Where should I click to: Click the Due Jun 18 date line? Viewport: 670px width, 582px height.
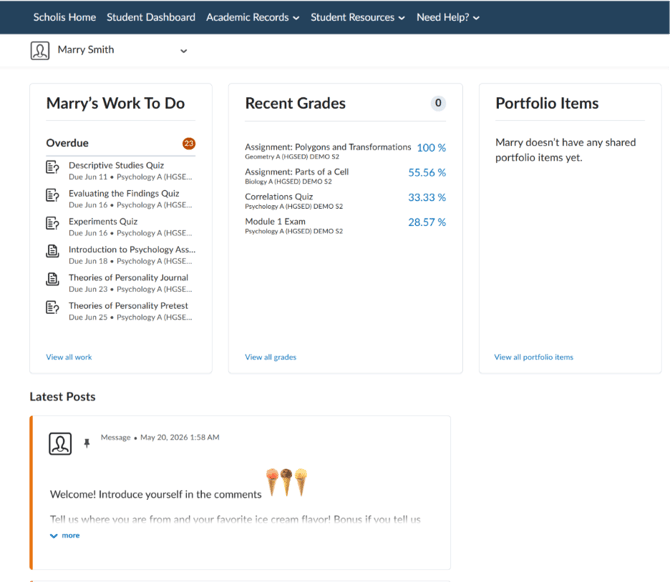[130, 261]
